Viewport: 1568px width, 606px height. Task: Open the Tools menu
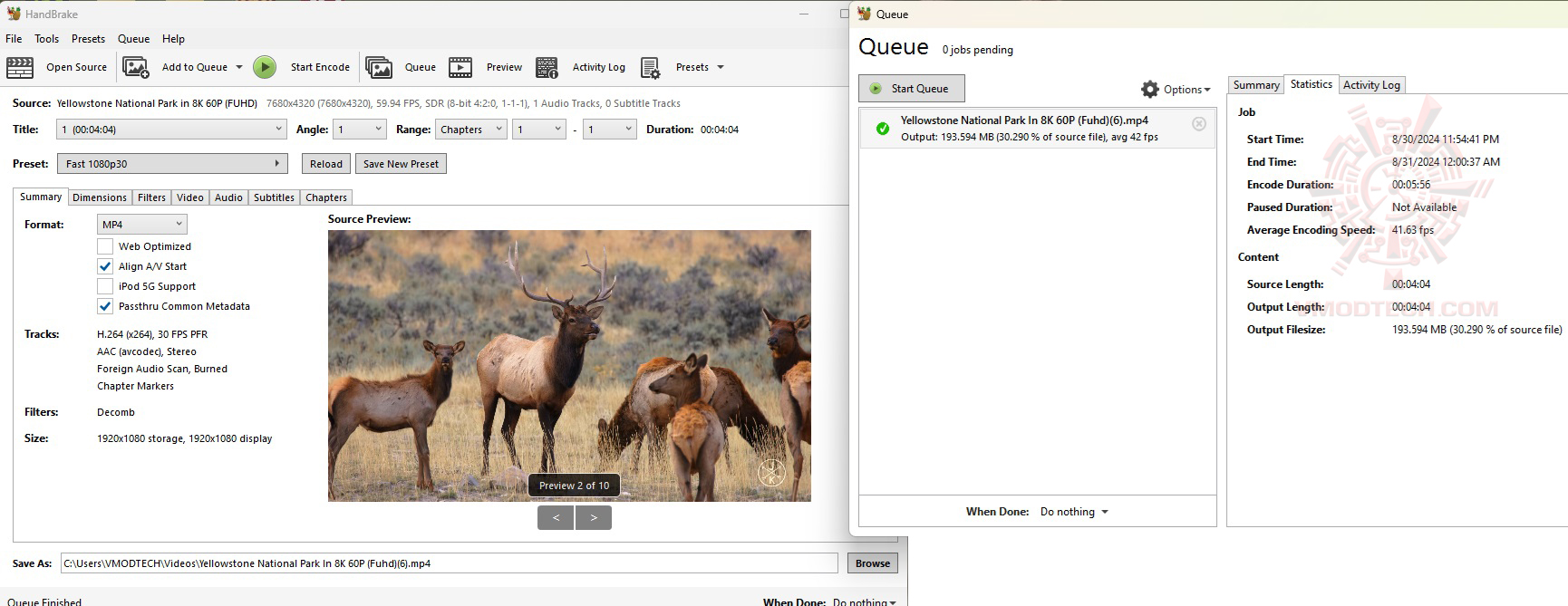pyautogui.click(x=46, y=39)
